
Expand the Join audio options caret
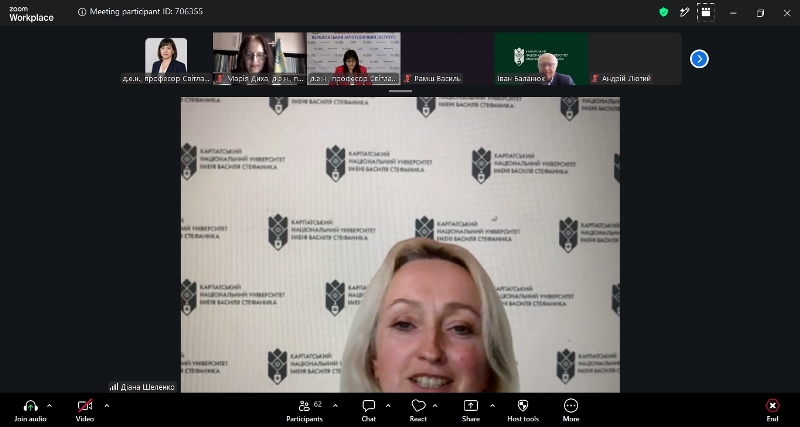(x=49, y=406)
